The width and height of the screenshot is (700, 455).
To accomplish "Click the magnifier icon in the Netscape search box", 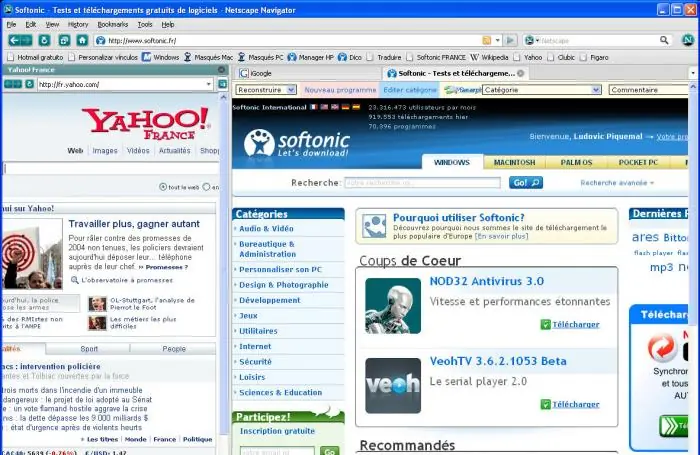I will pyautogui.click(x=664, y=41).
